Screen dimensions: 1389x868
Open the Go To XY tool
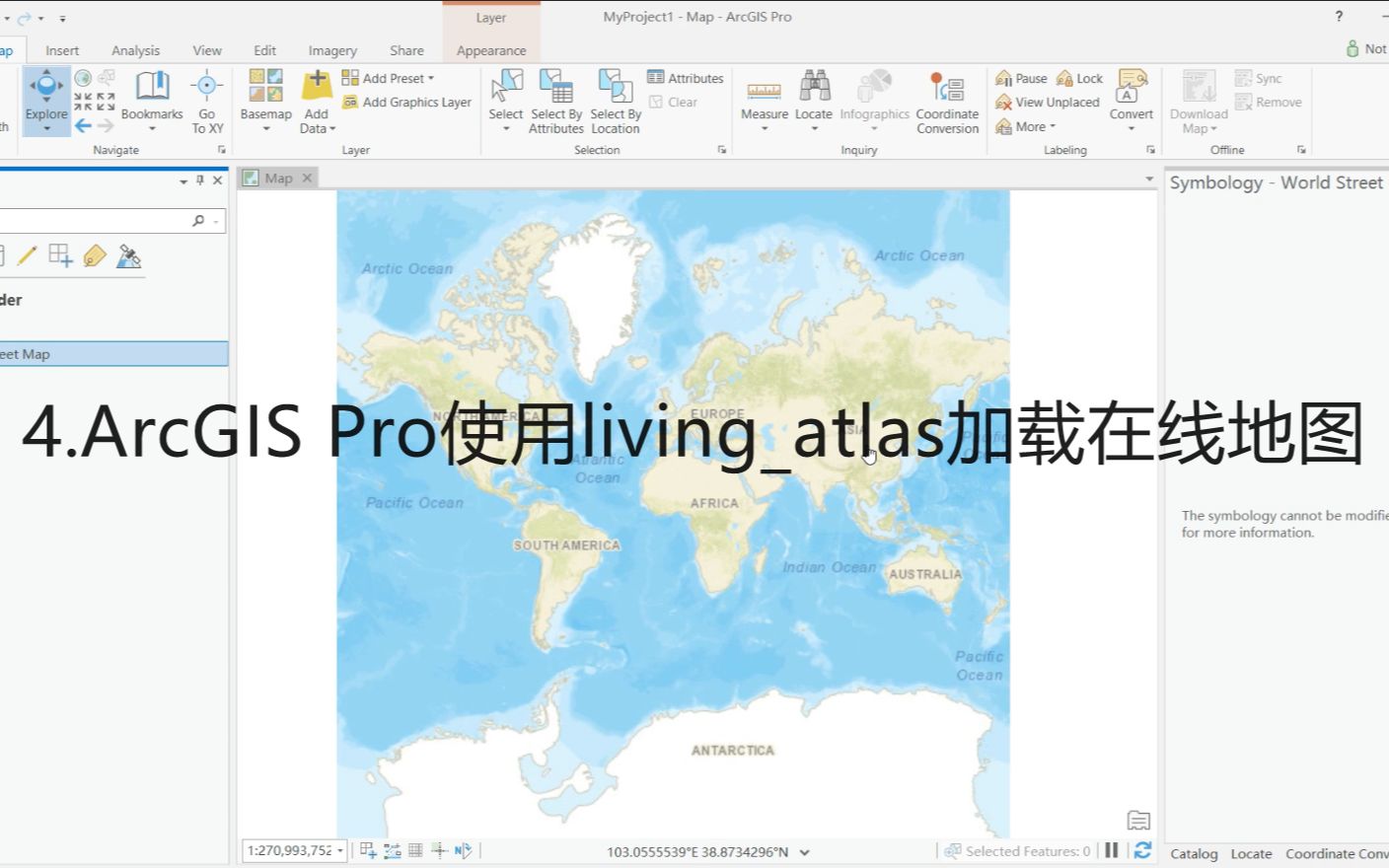click(207, 101)
